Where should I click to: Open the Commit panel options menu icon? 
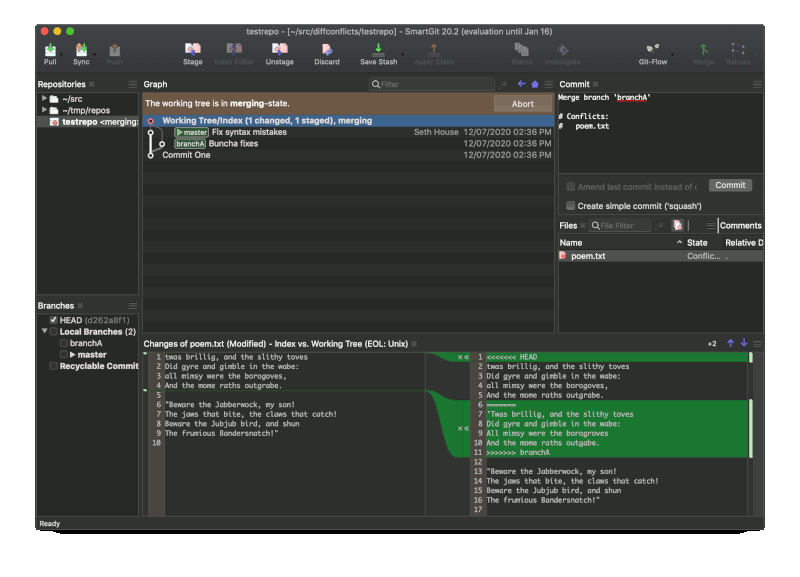(x=757, y=84)
